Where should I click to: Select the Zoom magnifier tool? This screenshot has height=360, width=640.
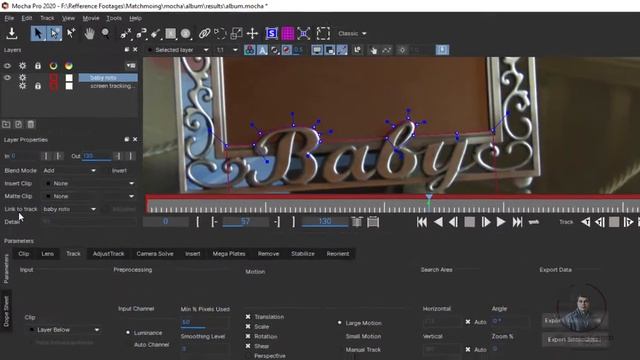pos(105,33)
